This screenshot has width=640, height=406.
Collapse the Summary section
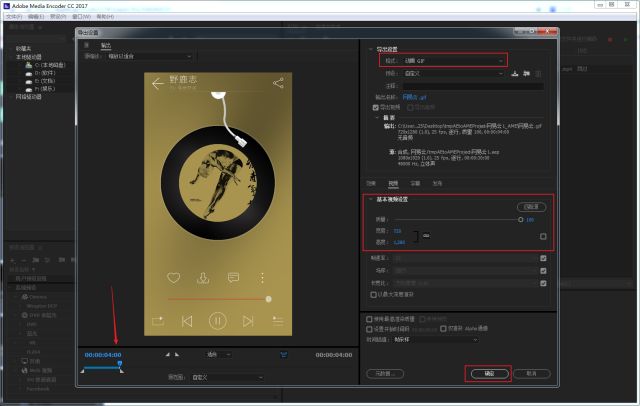377,118
